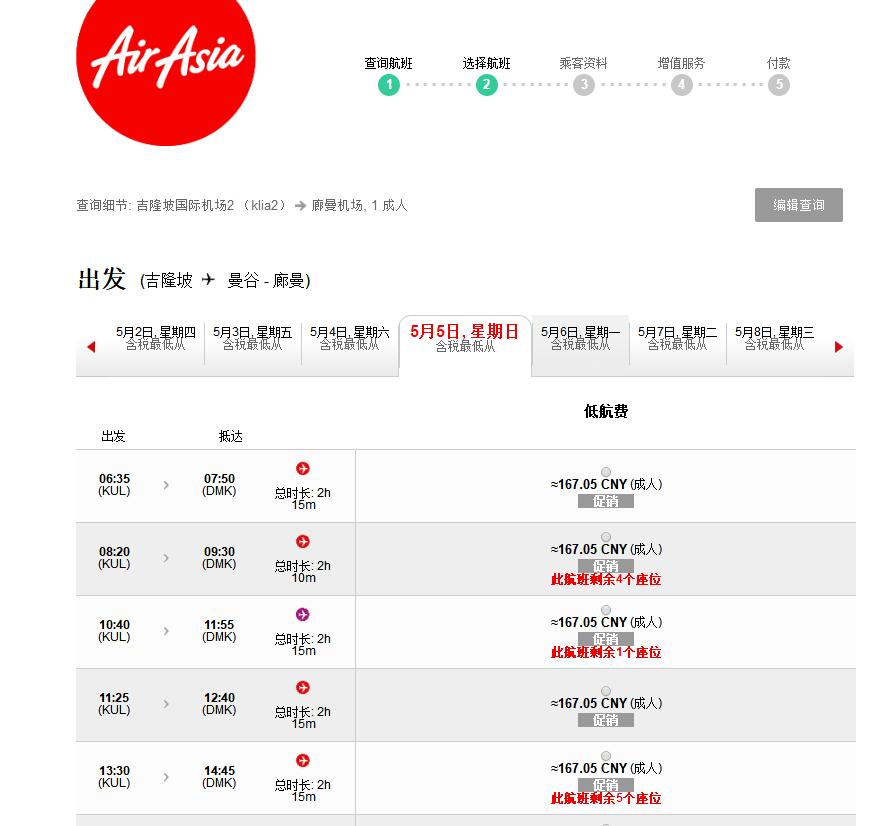Click the chevron next to 08:20 departure
876x826 pixels.
166,558
